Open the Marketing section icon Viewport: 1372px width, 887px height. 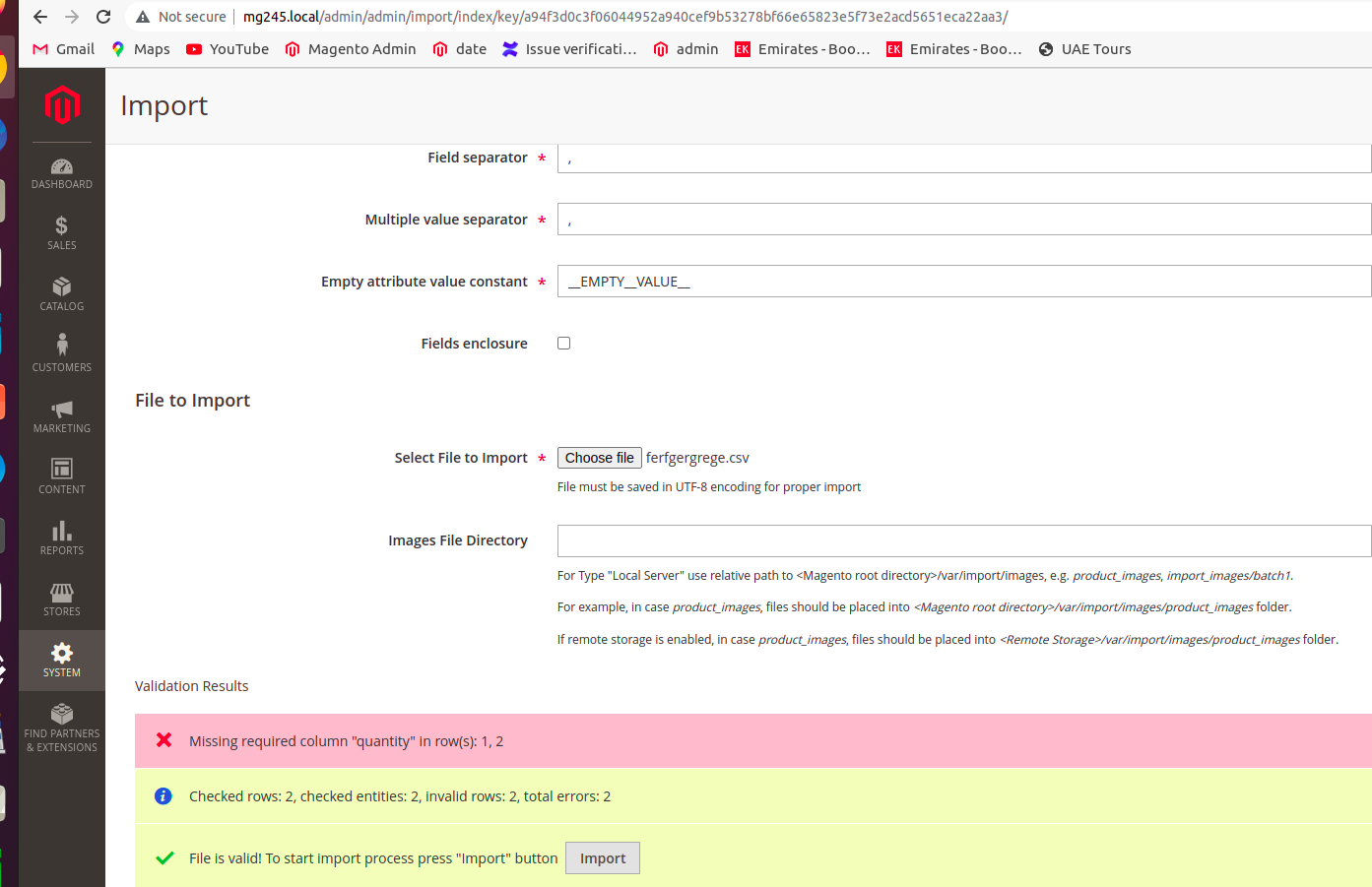coord(61,415)
